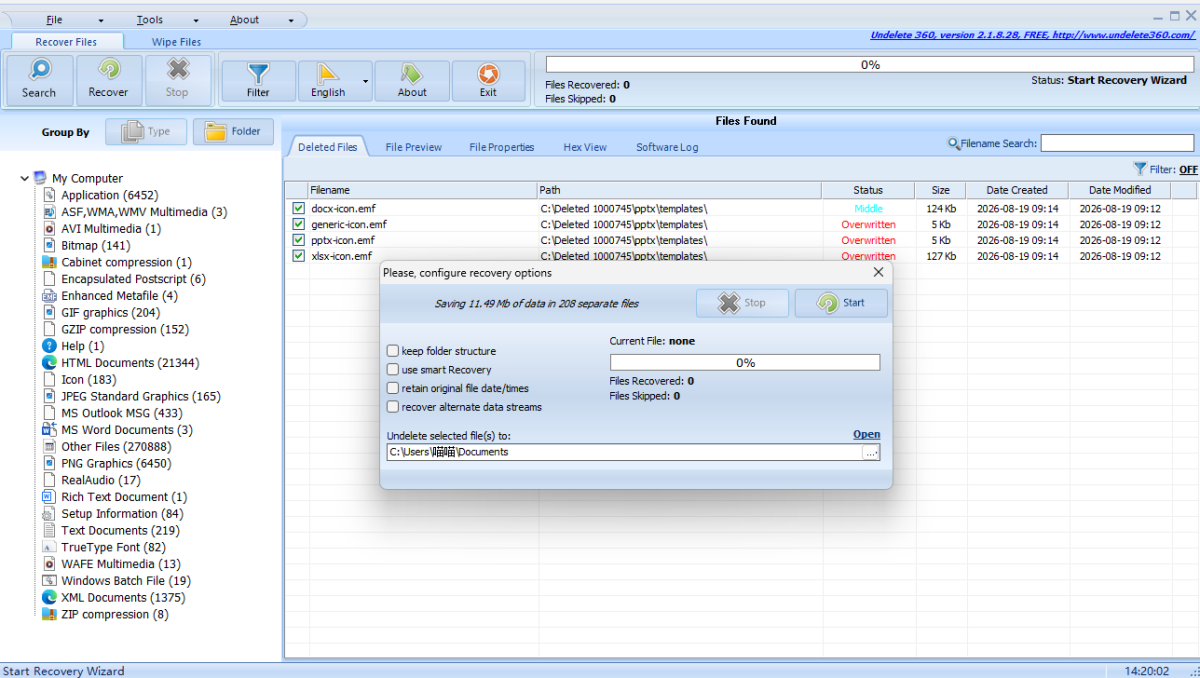Screen dimensions: 1200x678
Task: Select the MS Word Documents category icon
Action: click(x=50, y=430)
